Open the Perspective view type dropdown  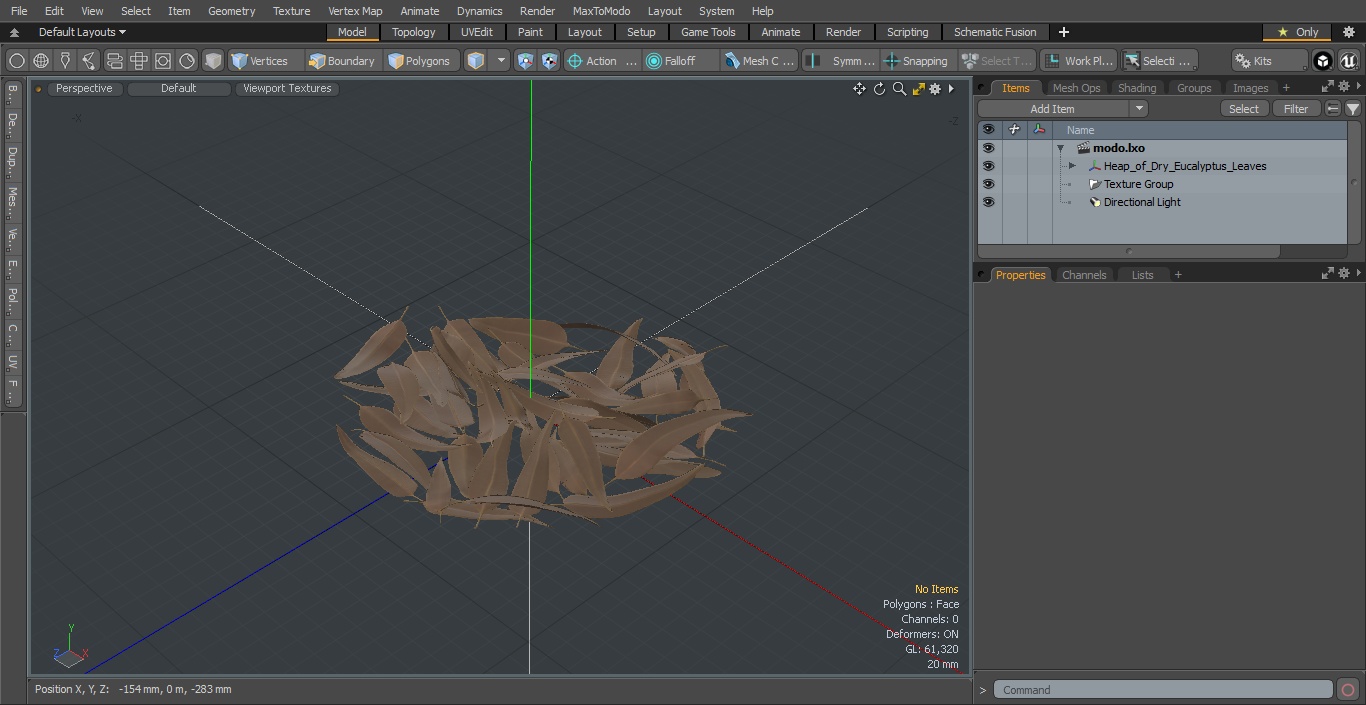click(x=84, y=88)
